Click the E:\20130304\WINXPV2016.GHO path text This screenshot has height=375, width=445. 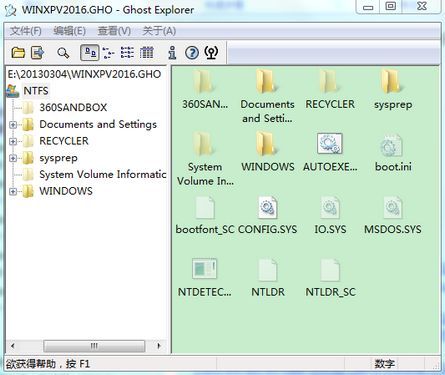point(84,74)
